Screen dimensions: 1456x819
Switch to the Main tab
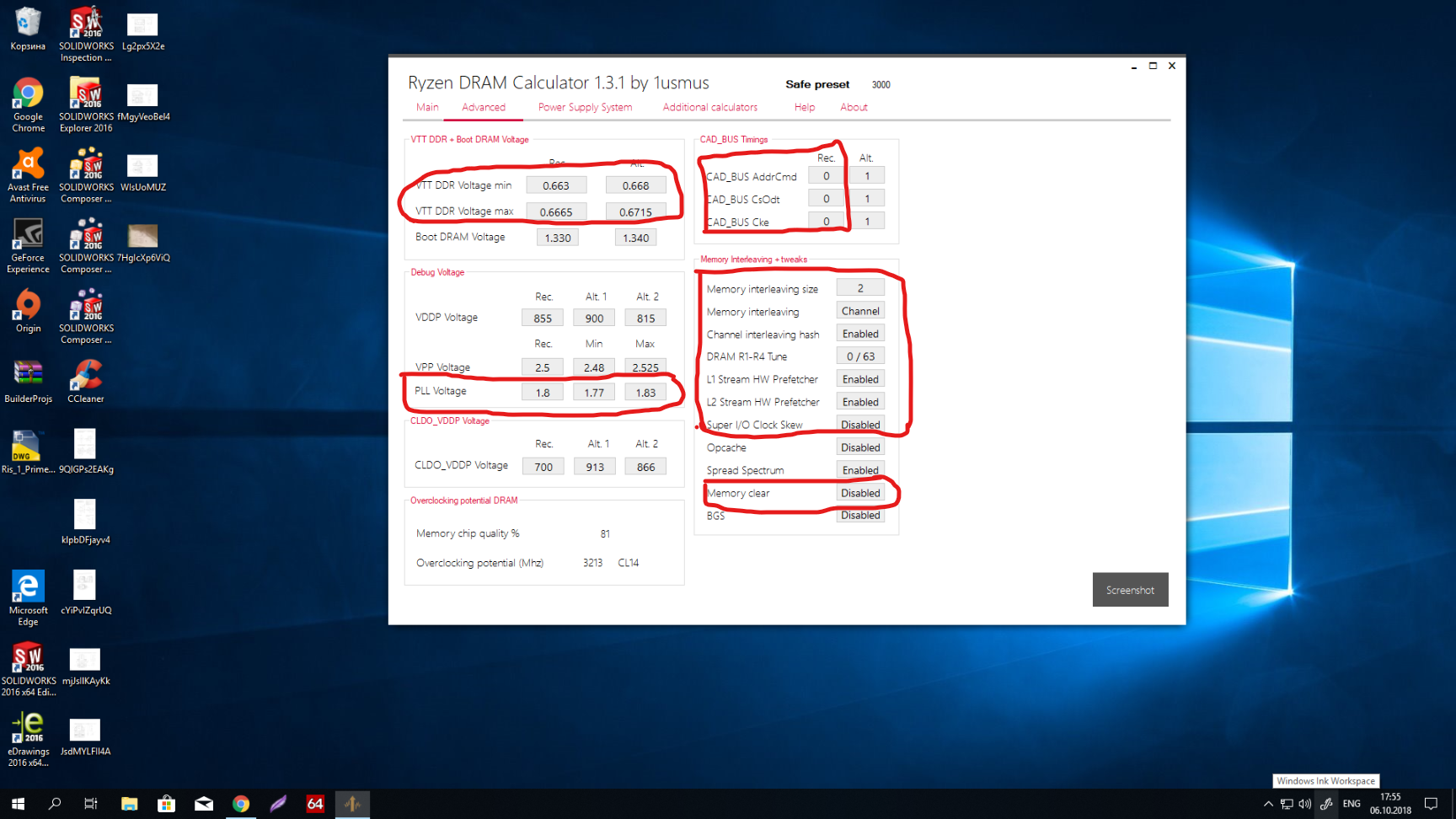tap(427, 107)
